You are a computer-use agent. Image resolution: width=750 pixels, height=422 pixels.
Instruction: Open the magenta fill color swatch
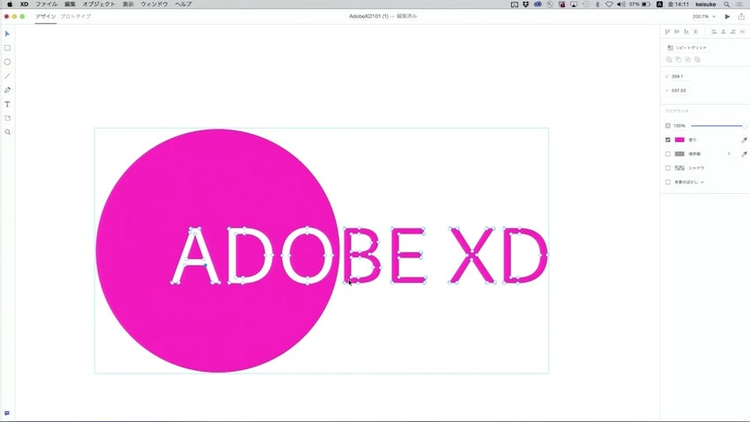(x=680, y=140)
